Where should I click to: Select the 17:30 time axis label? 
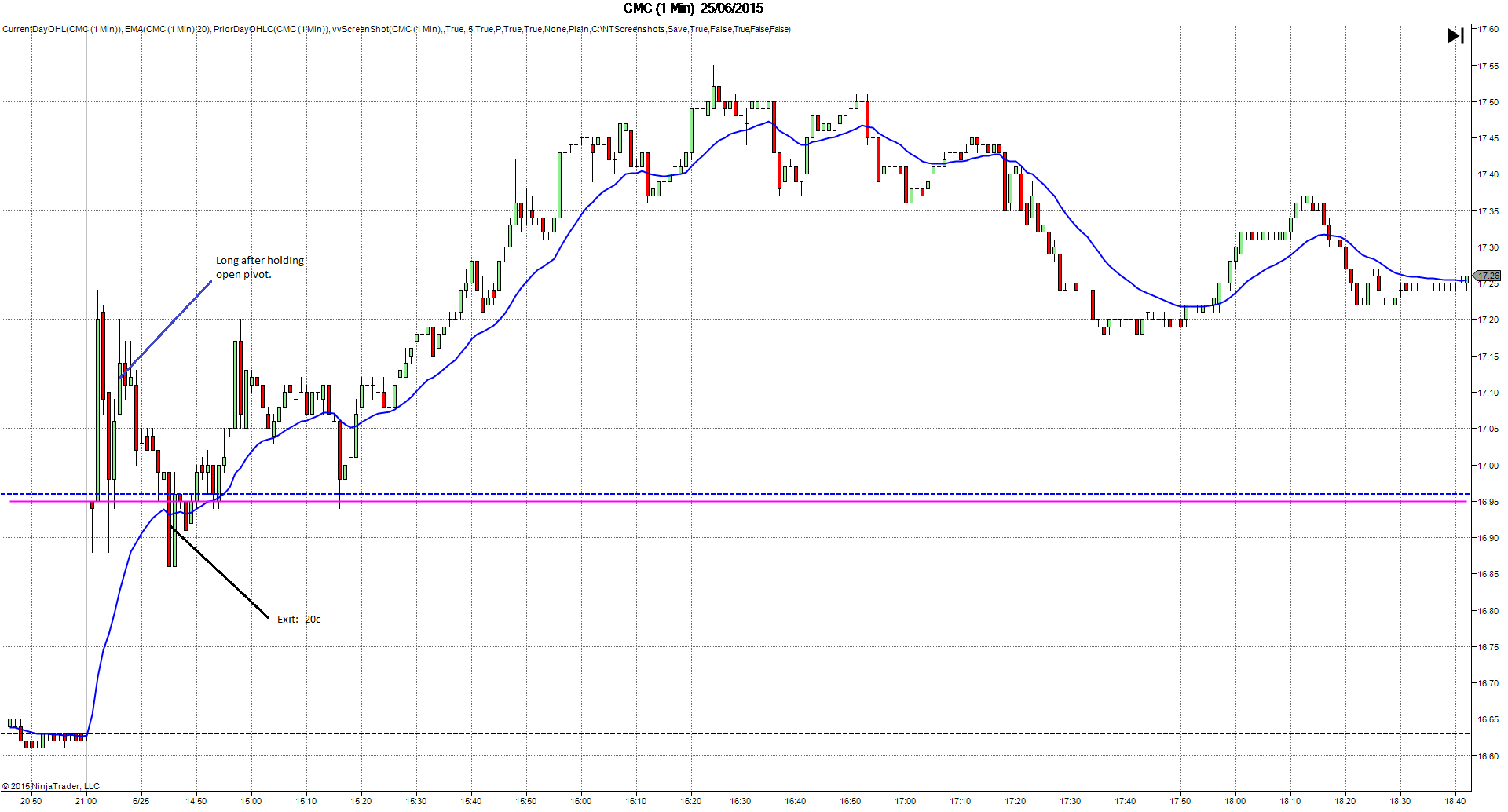[x=1071, y=801]
